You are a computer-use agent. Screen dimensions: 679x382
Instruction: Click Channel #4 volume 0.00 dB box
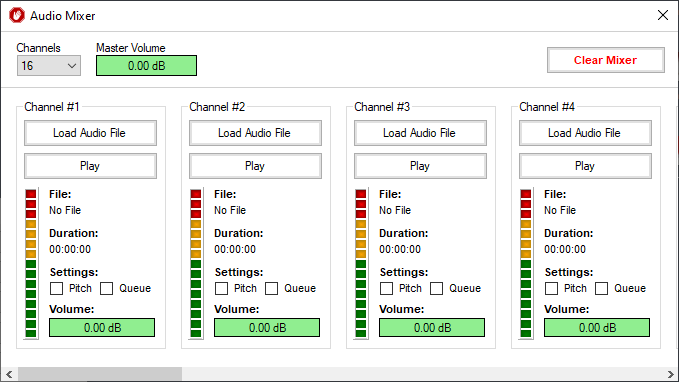tap(597, 328)
